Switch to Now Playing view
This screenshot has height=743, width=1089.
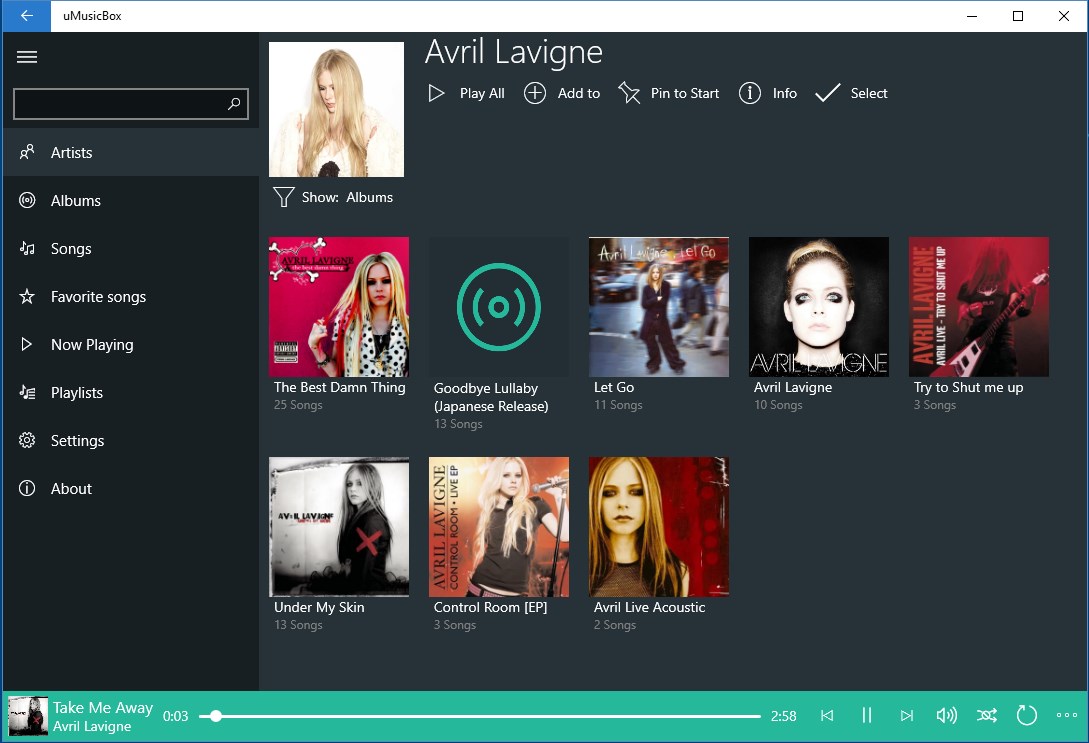[131, 344]
